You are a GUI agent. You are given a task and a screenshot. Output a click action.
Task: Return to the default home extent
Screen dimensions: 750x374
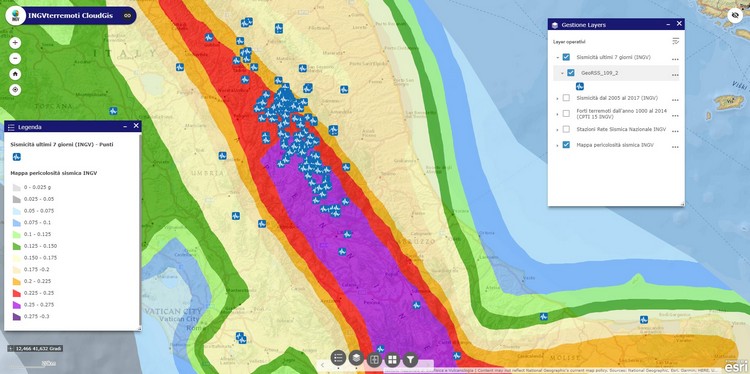pos(15,74)
